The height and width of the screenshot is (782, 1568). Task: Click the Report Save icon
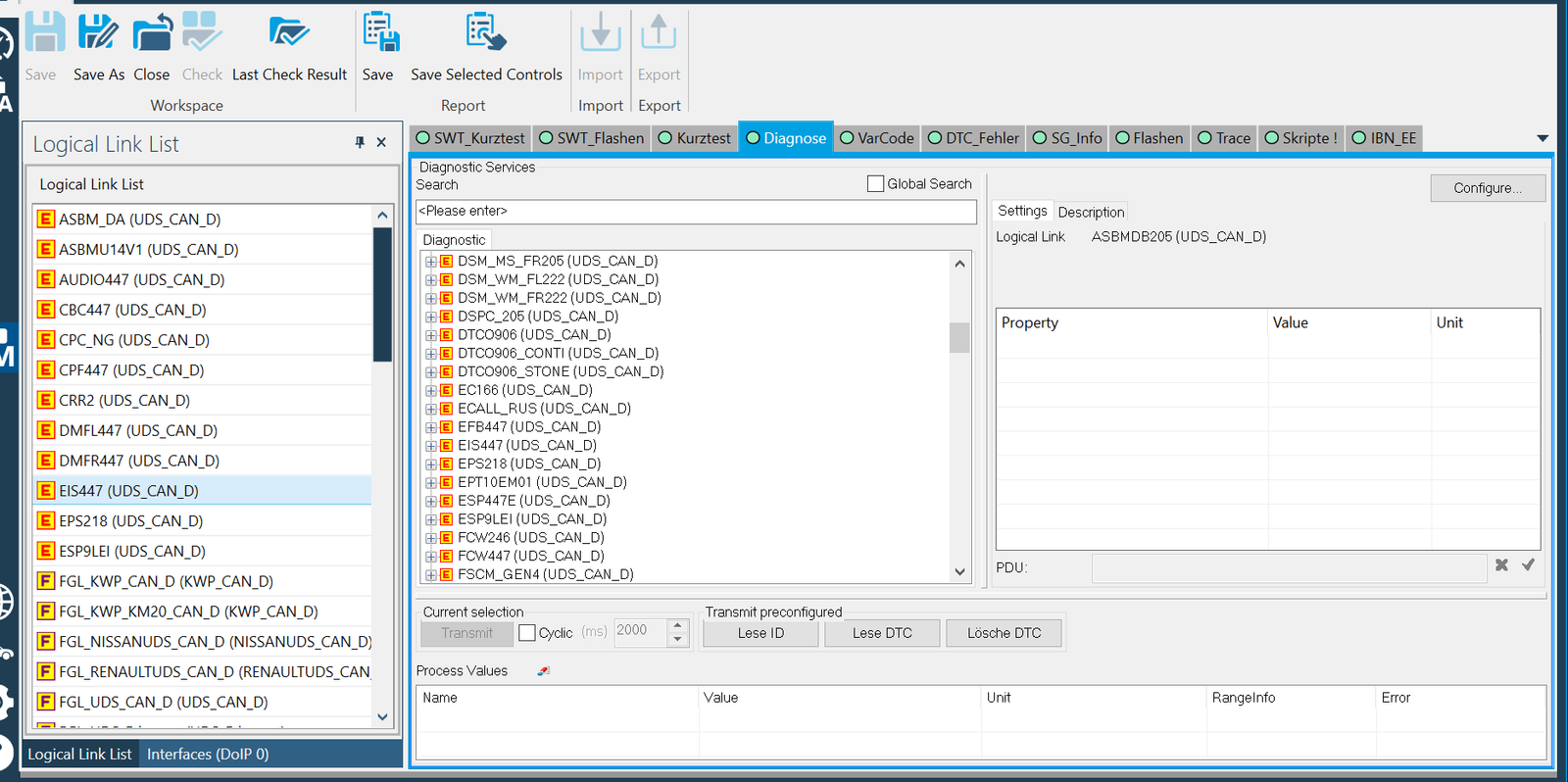coord(379,34)
